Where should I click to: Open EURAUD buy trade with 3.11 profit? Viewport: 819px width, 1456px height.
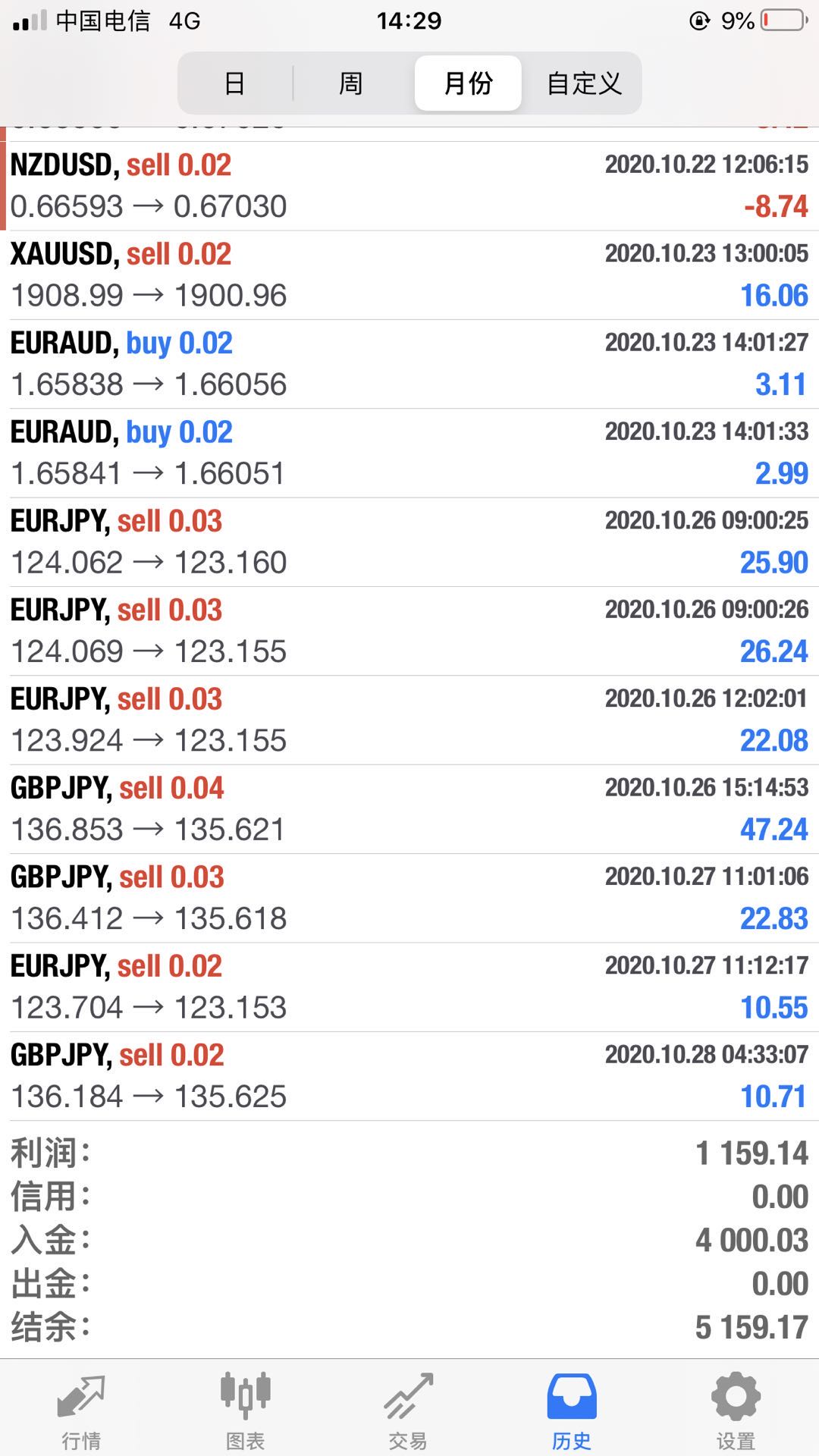click(409, 364)
